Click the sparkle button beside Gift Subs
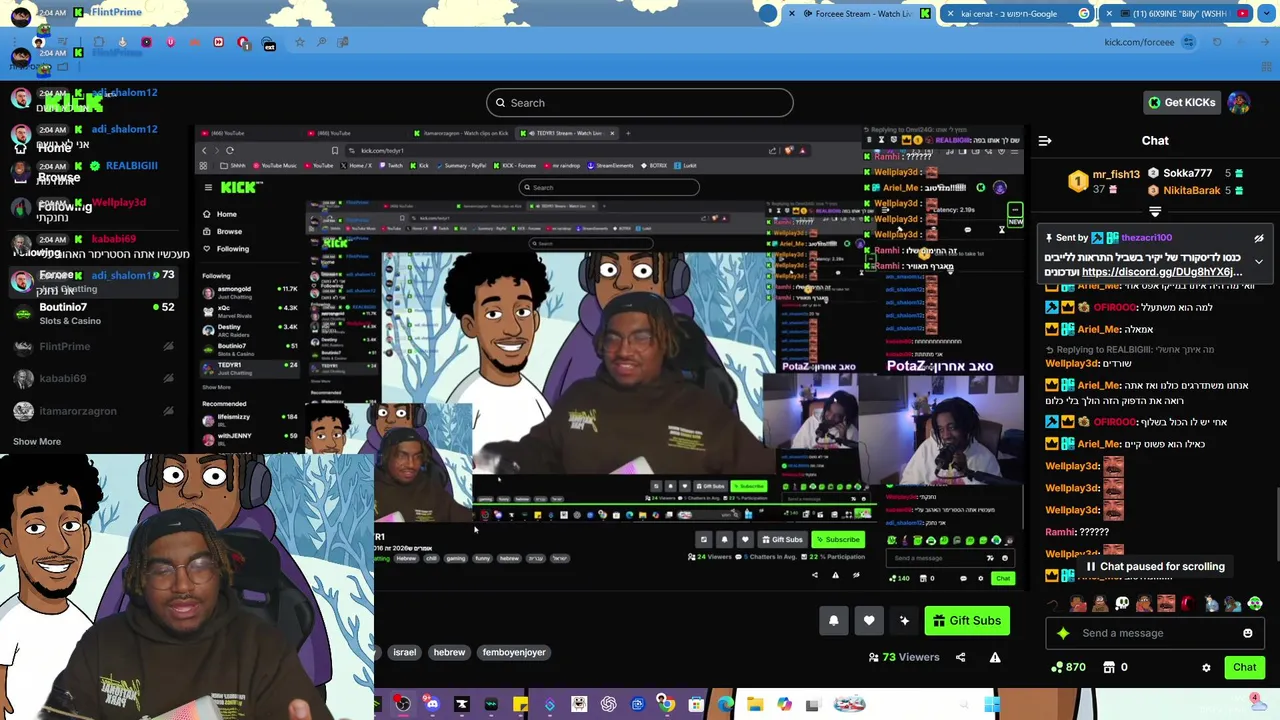The image size is (1280, 720). tap(904, 621)
